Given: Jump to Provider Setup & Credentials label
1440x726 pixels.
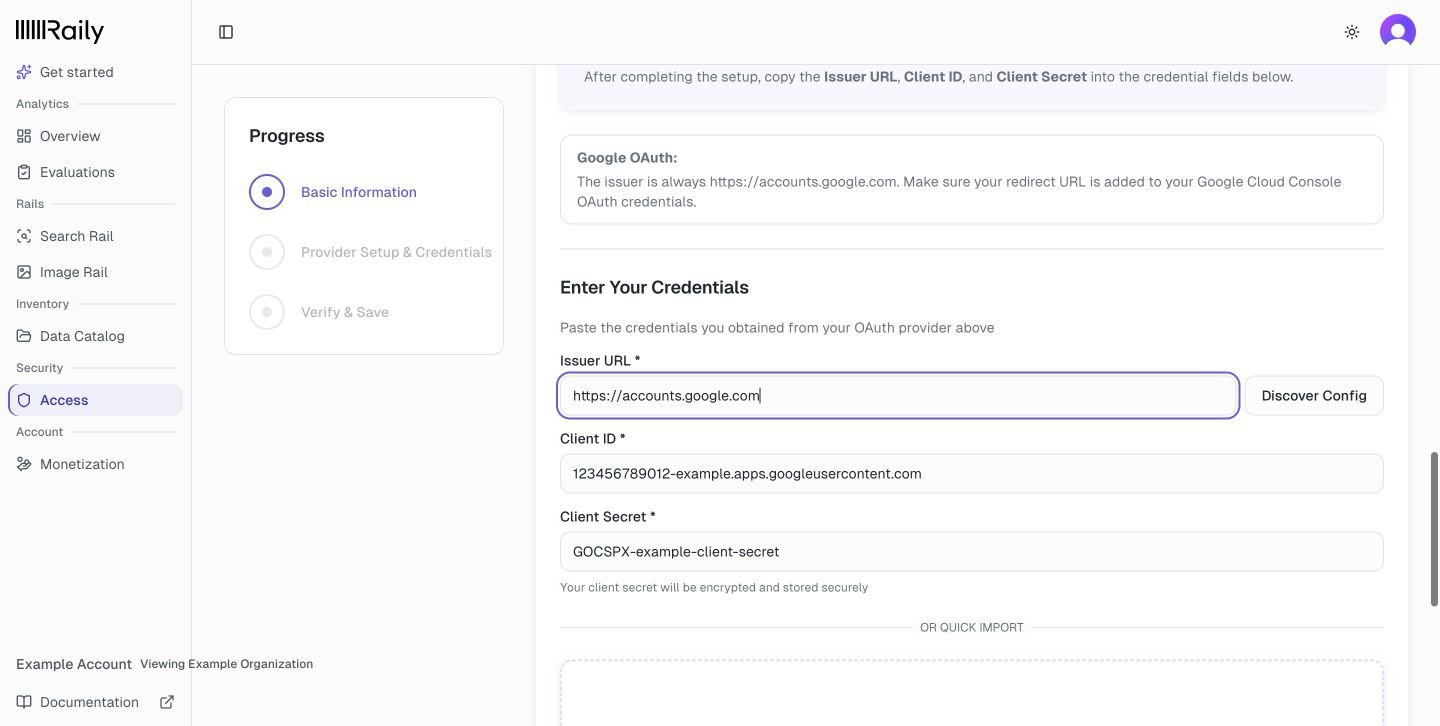Looking at the screenshot, I should click(396, 252).
